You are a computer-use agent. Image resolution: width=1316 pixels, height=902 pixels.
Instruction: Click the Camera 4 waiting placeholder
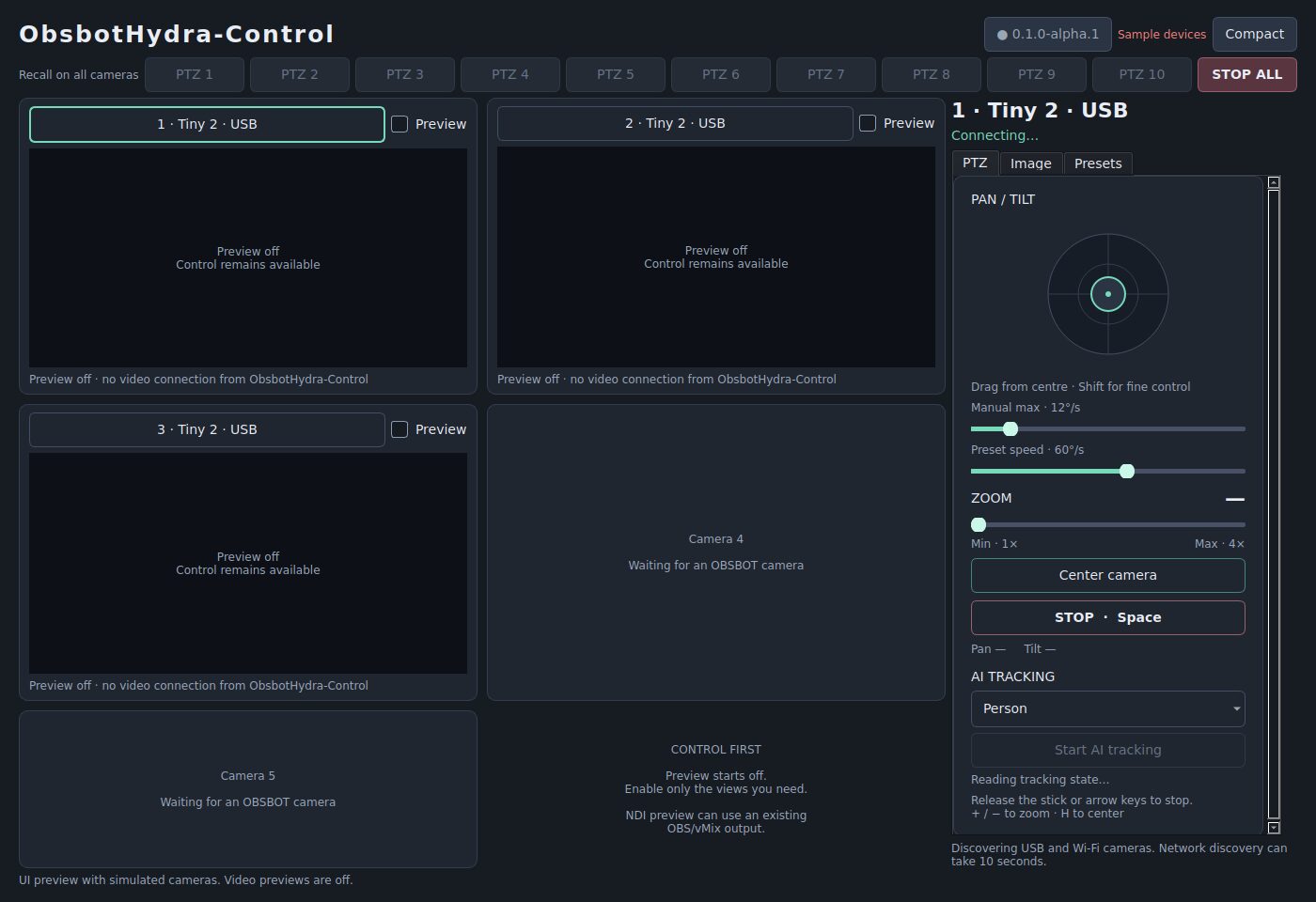coord(716,552)
